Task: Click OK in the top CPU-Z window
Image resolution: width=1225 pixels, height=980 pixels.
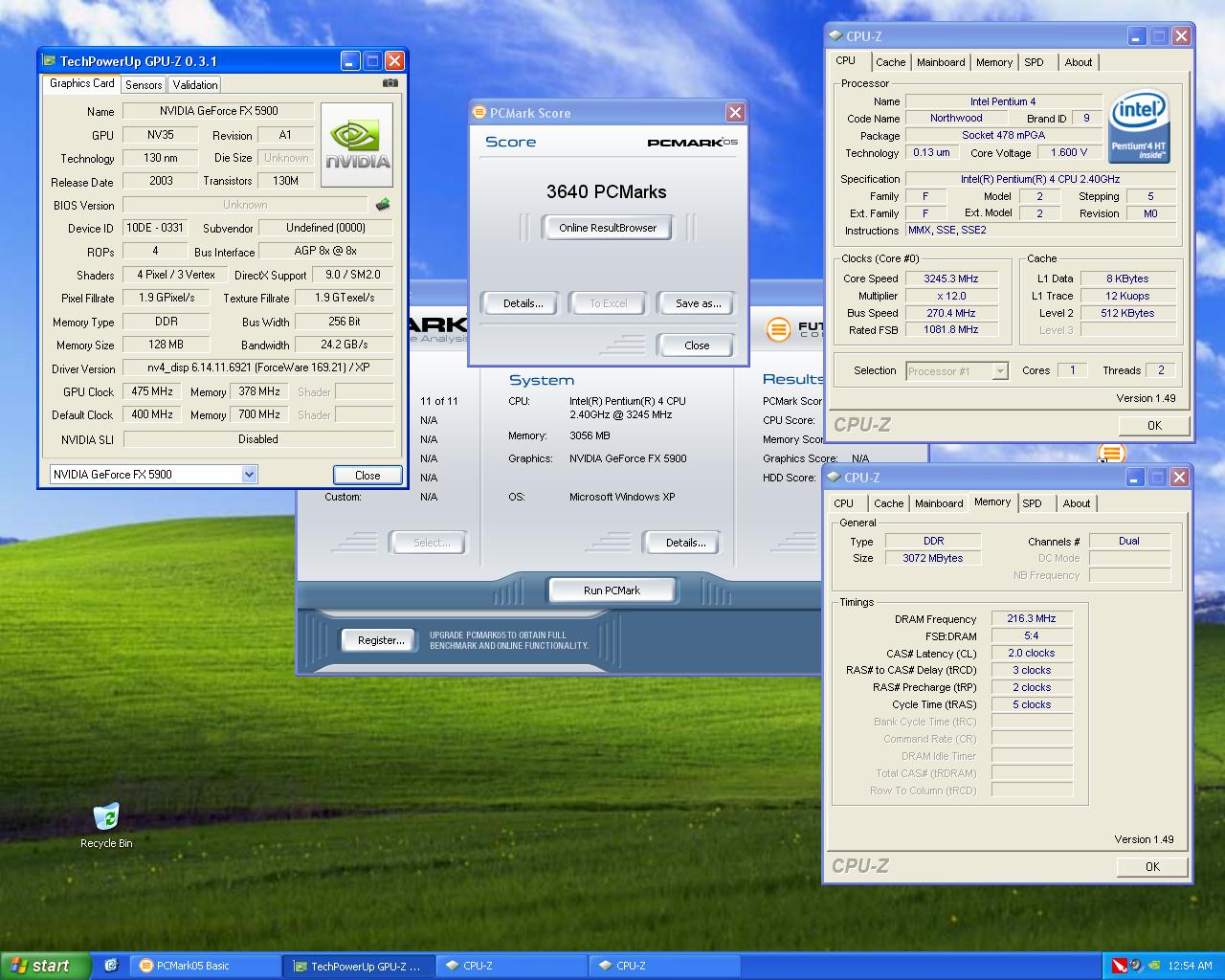Action: pyautogui.click(x=1154, y=426)
